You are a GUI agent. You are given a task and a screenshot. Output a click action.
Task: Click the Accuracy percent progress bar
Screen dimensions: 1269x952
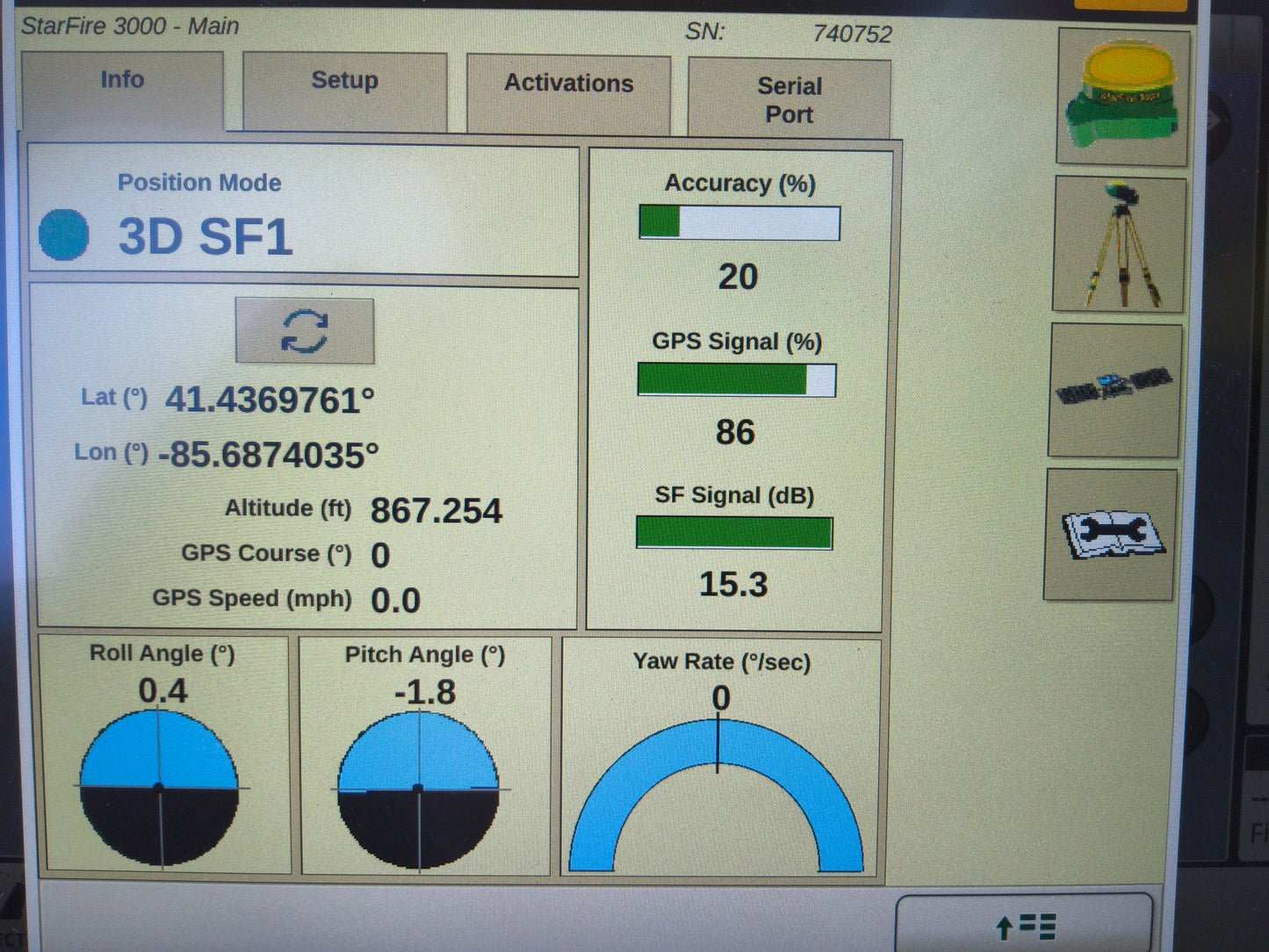739,223
